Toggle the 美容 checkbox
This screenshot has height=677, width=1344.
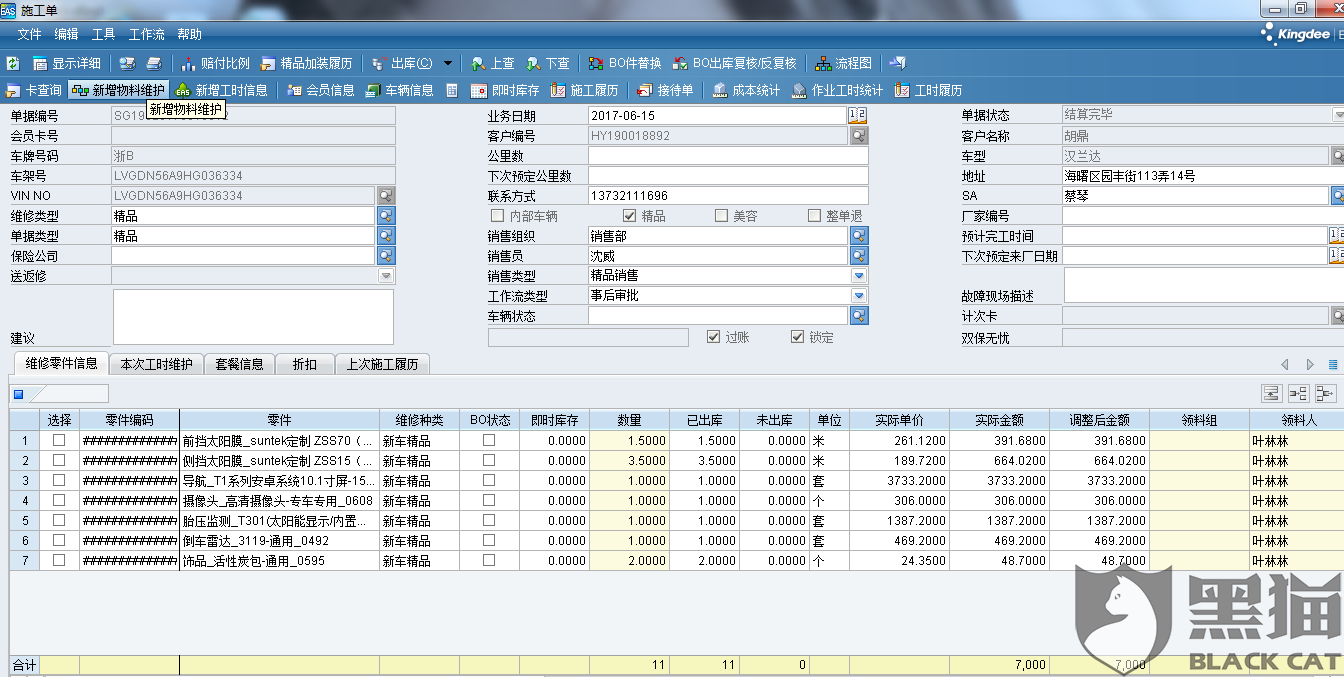click(721, 216)
